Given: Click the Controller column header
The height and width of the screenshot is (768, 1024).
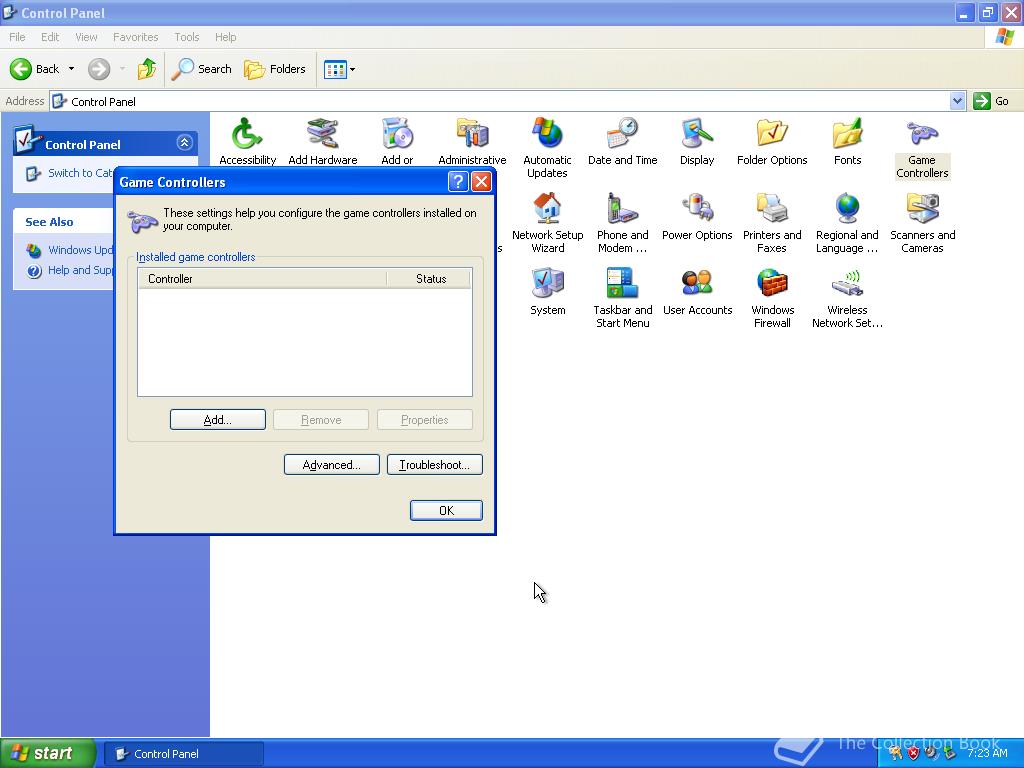Looking at the screenshot, I should point(263,279).
